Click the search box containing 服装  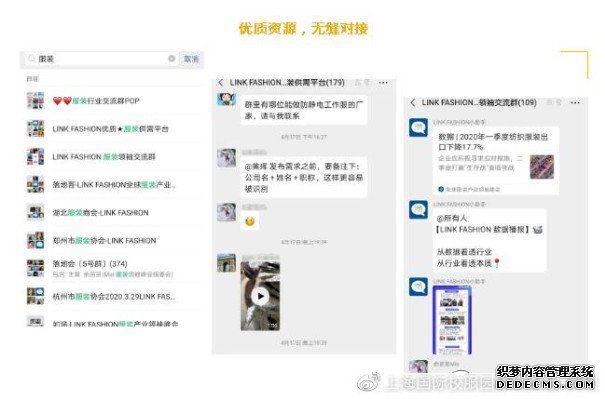point(100,59)
